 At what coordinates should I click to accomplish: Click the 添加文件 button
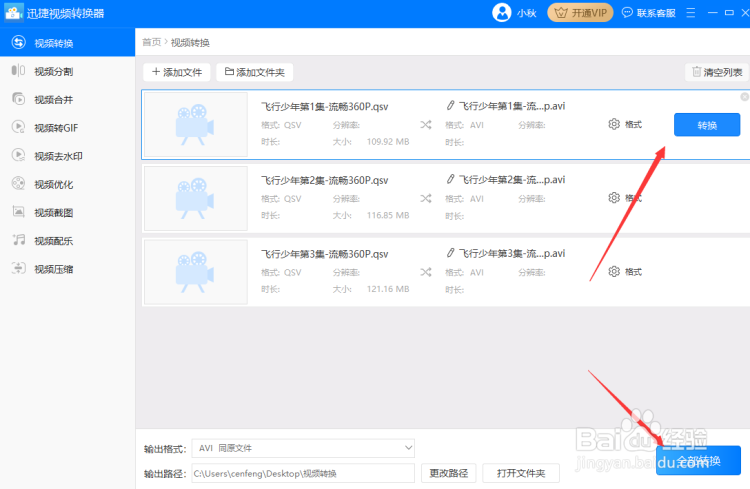click(176, 72)
